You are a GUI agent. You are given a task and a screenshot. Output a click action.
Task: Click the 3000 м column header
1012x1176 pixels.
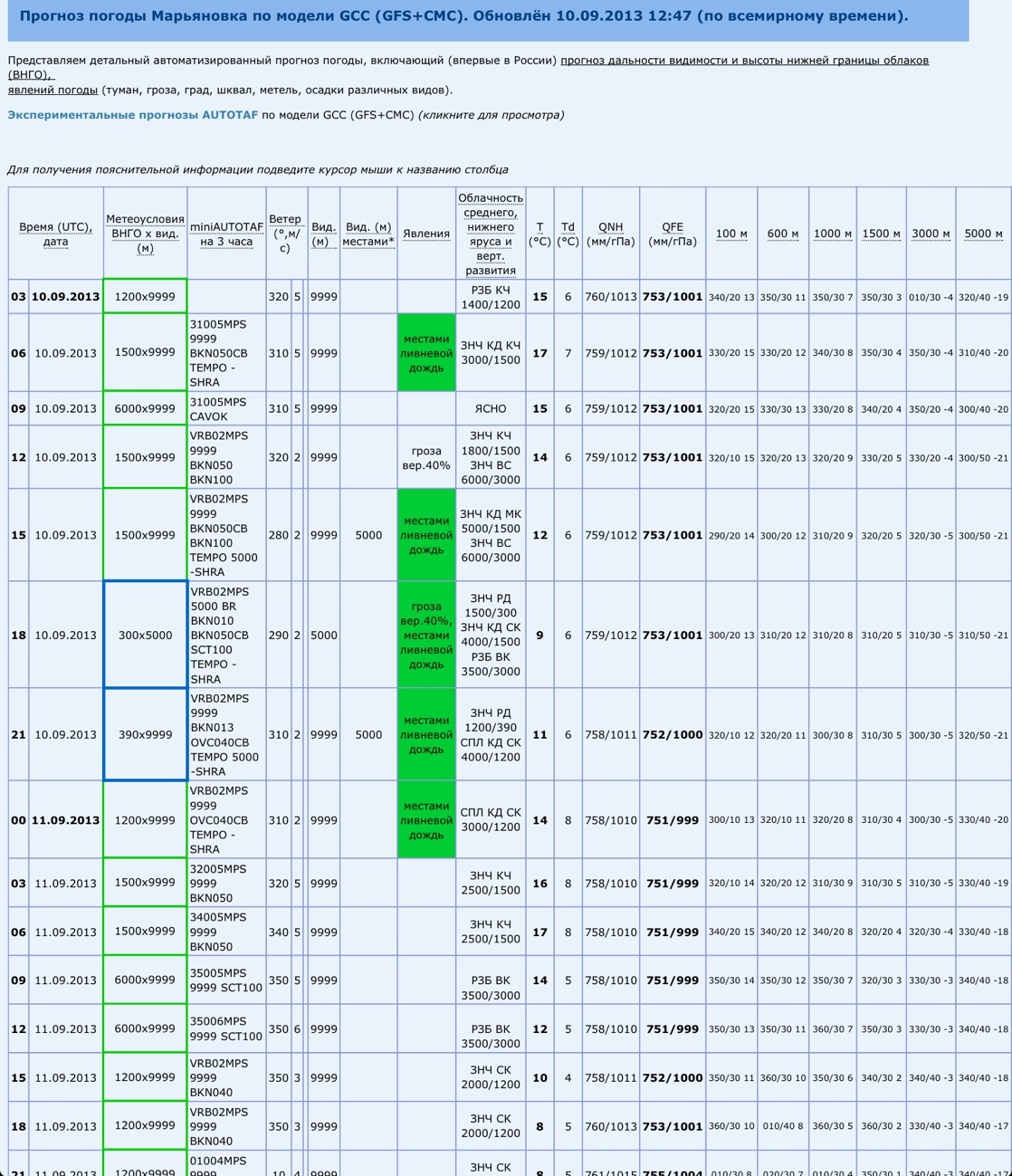point(931,234)
